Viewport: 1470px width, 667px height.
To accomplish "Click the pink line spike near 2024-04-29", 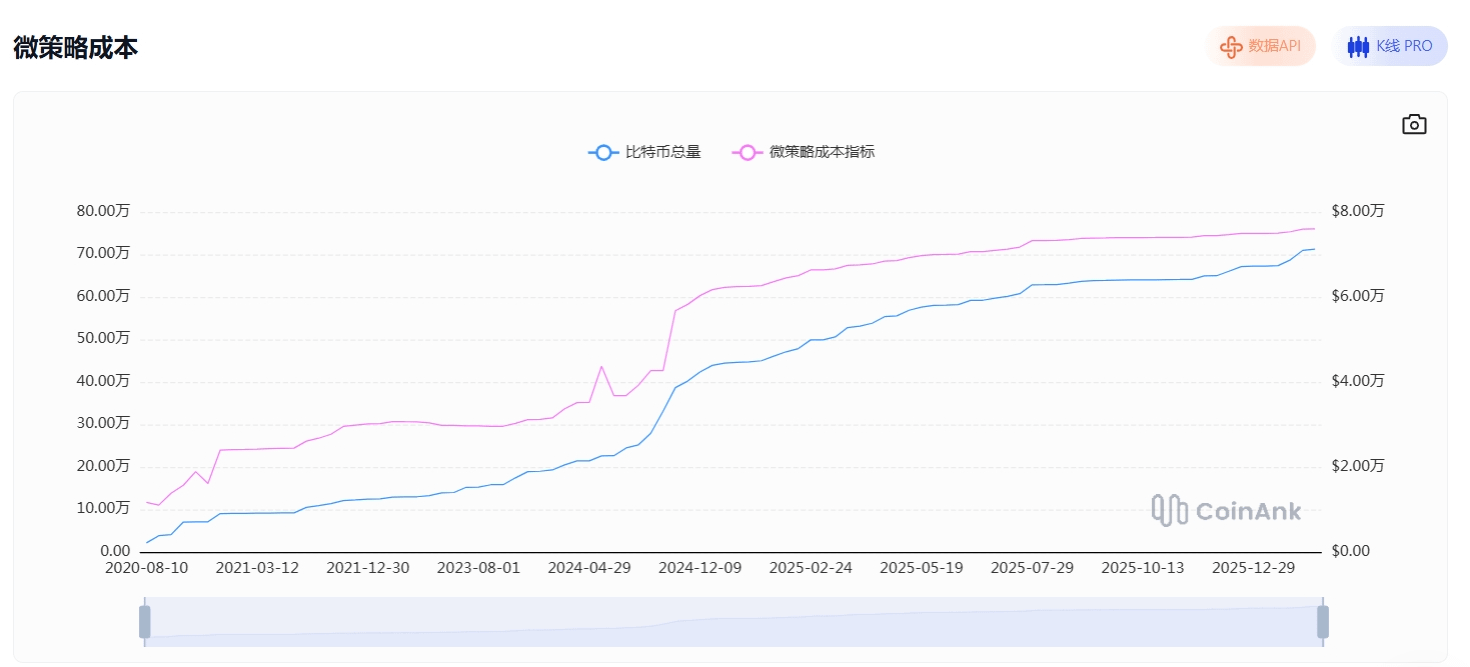I will [601, 367].
